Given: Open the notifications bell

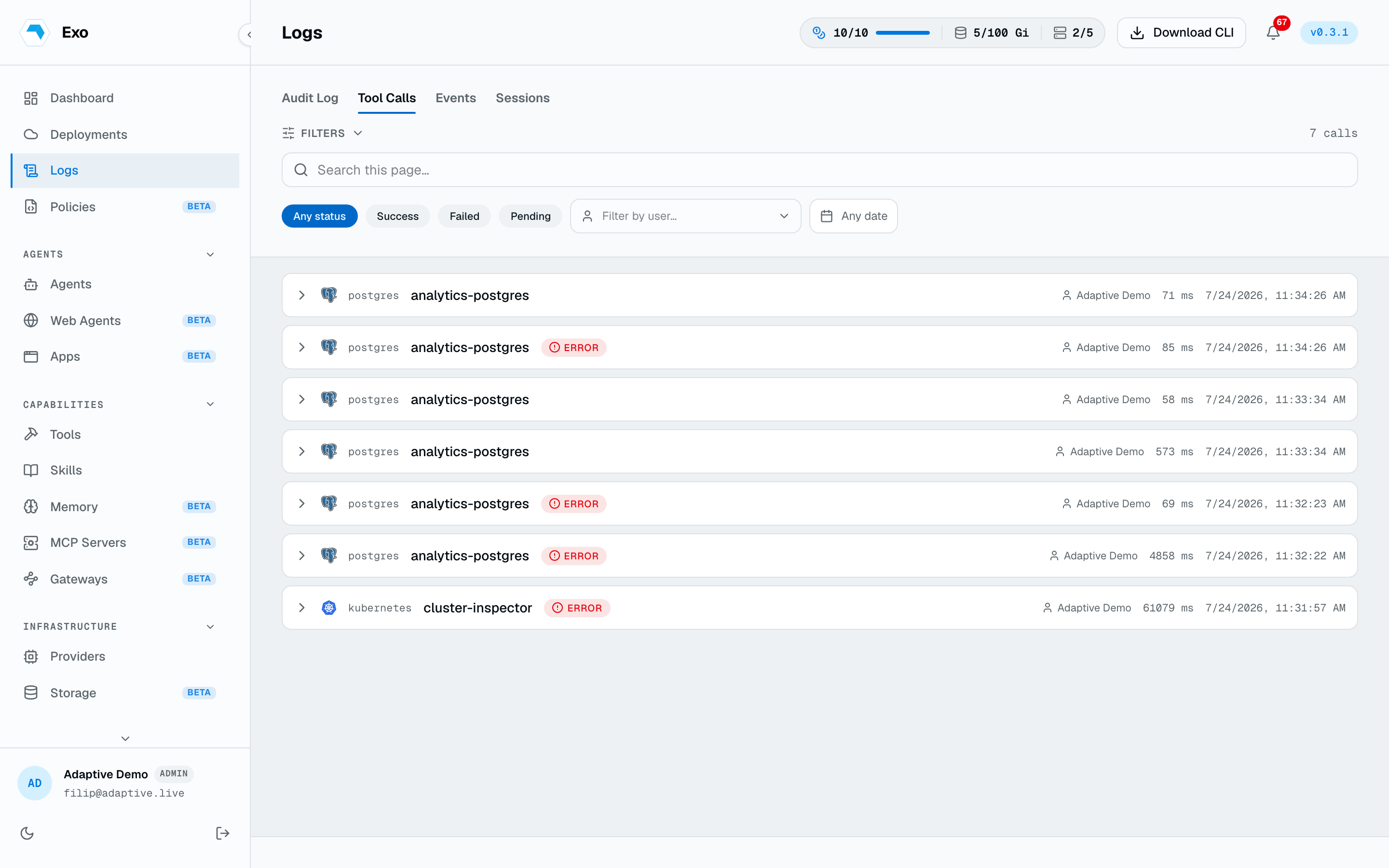Looking at the screenshot, I should coord(1273,33).
